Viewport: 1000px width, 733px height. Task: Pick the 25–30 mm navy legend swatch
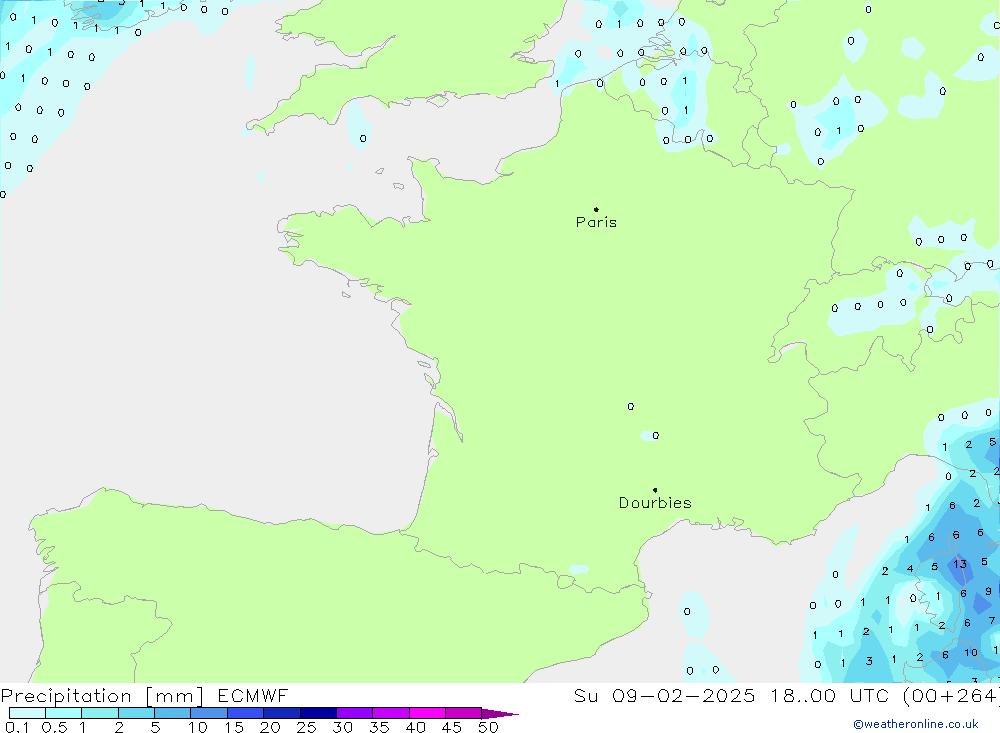(x=318, y=713)
